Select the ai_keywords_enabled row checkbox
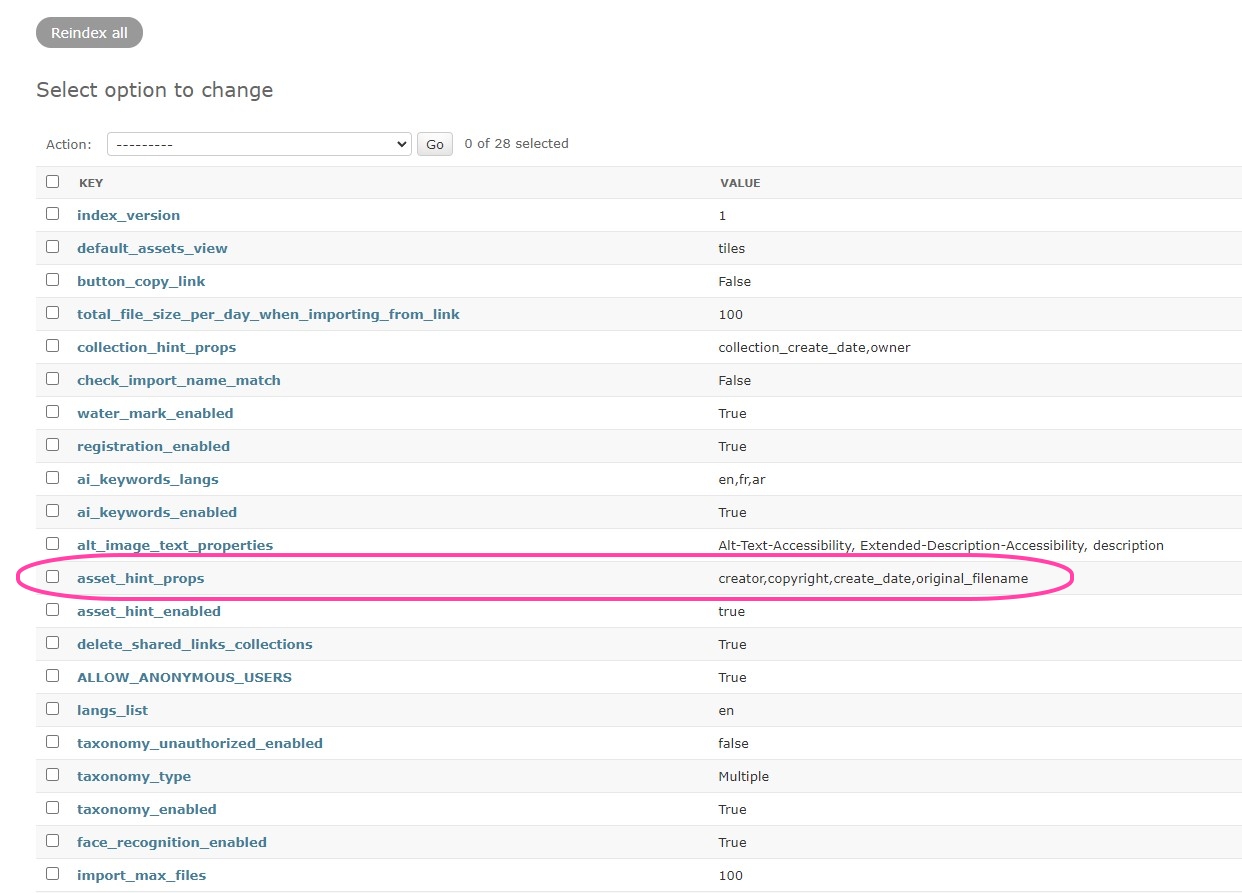This screenshot has width=1242, height=893. tap(52, 511)
